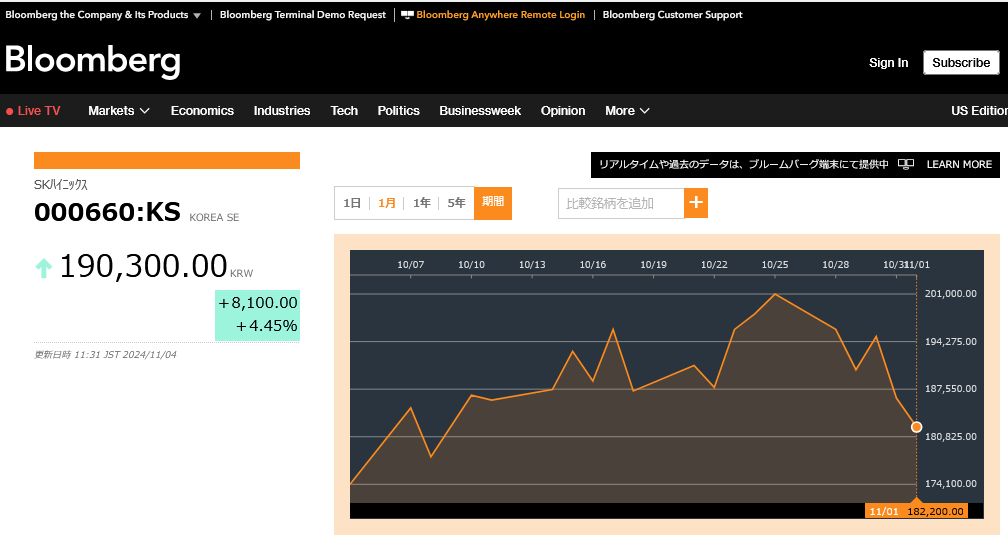Expand the More navigation menu
Viewport: 1008px width, 545px height.
coord(627,111)
